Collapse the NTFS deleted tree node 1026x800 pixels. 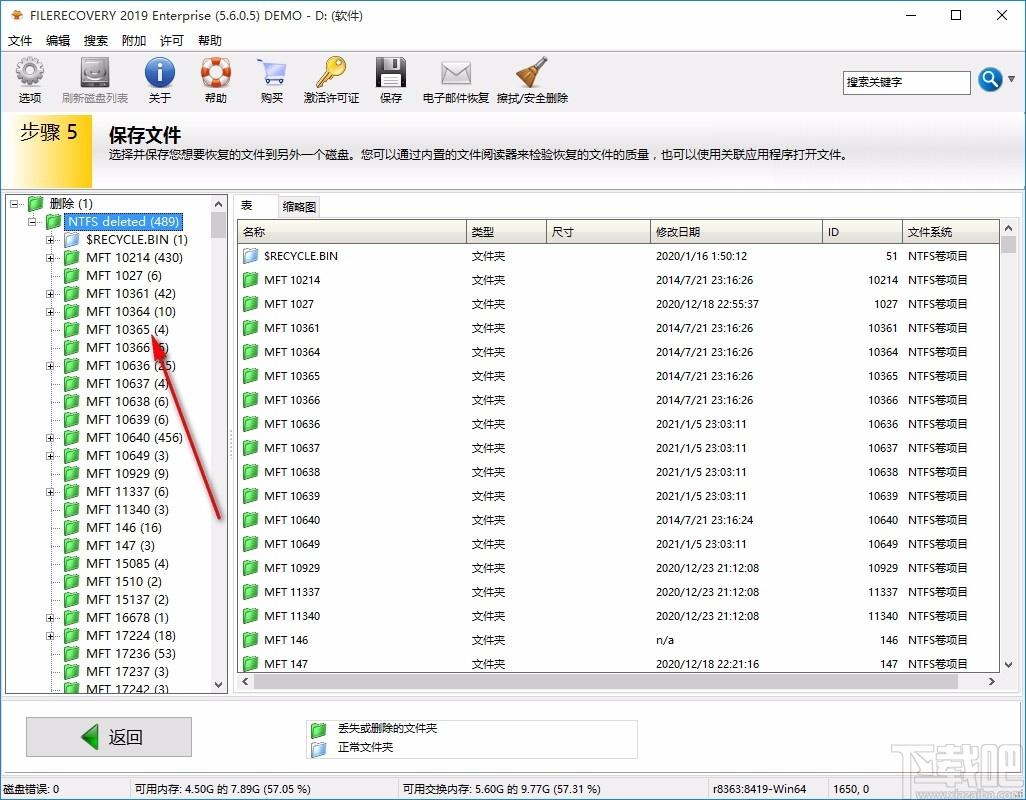33,222
